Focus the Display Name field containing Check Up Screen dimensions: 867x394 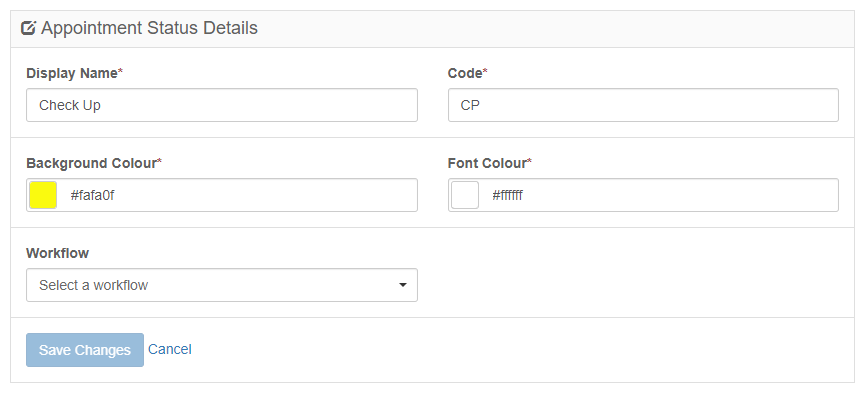pos(222,105)
